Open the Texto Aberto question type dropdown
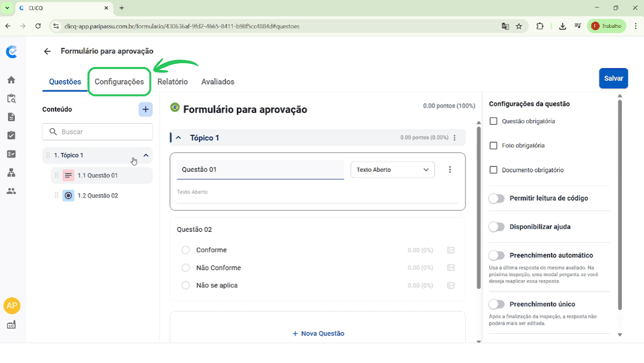This screenshot has height=363, width=644. point(392,170)
